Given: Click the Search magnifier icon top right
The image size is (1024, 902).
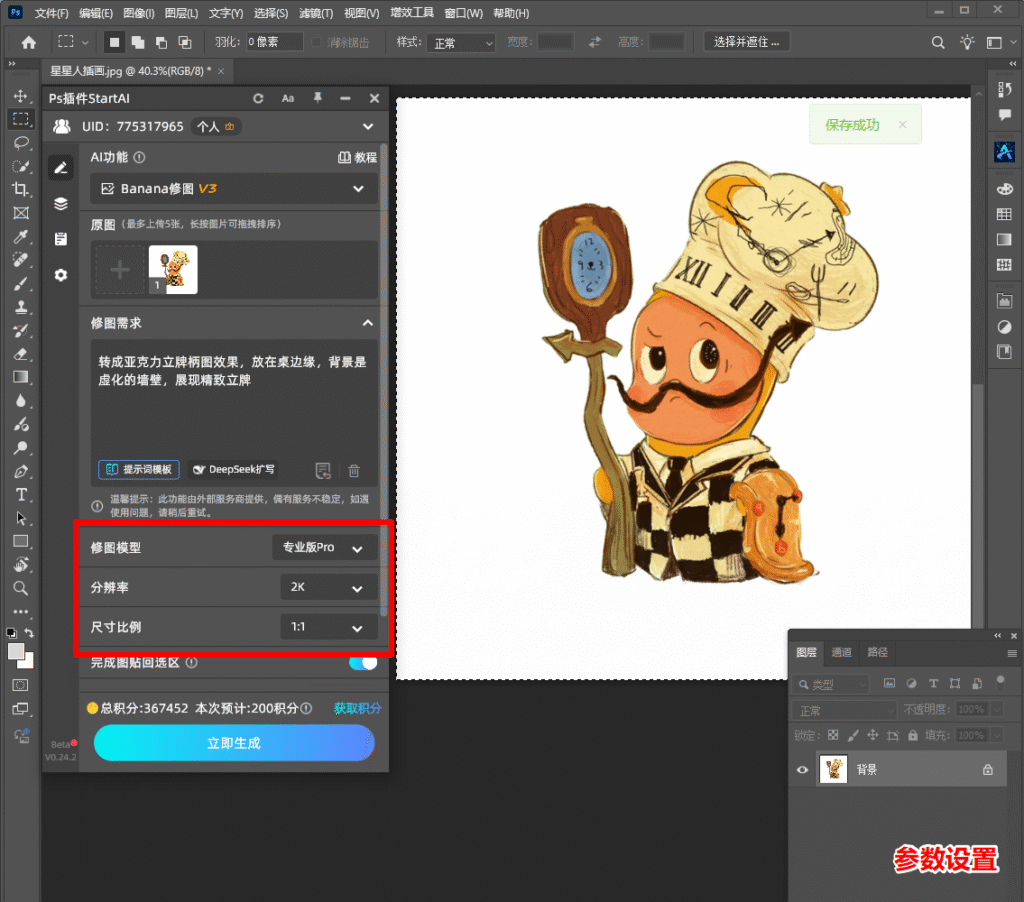Looking at the screenshot, I should coord(938,42).
